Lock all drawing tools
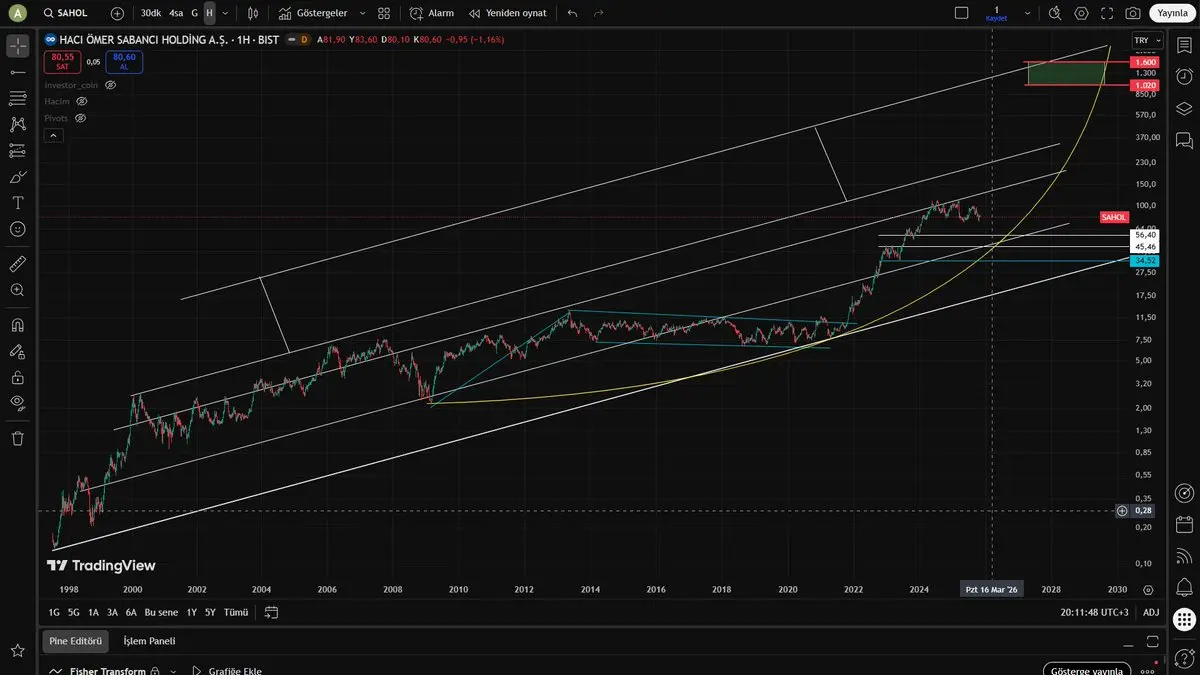 coord(17,377)
